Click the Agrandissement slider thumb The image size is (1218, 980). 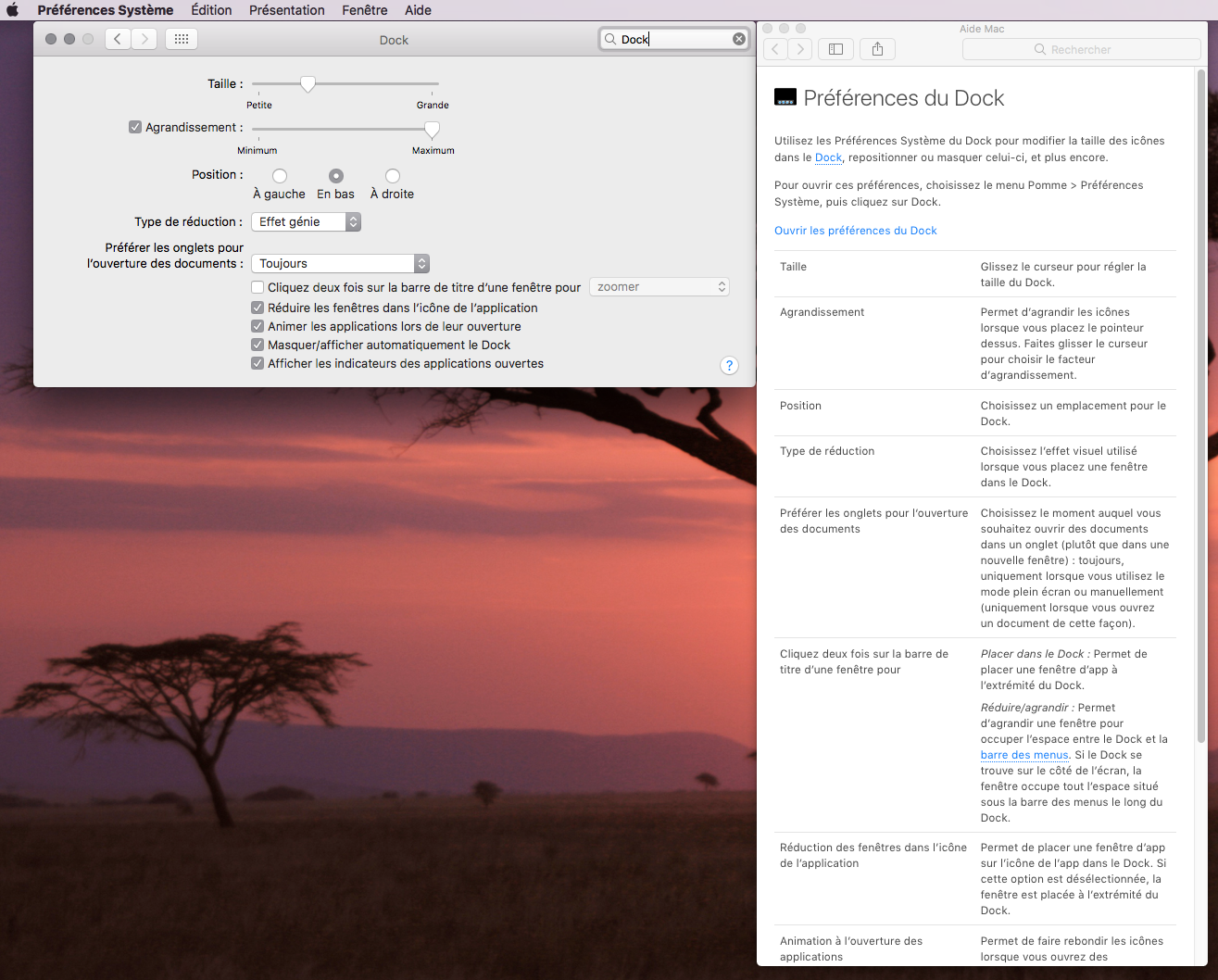432,129
